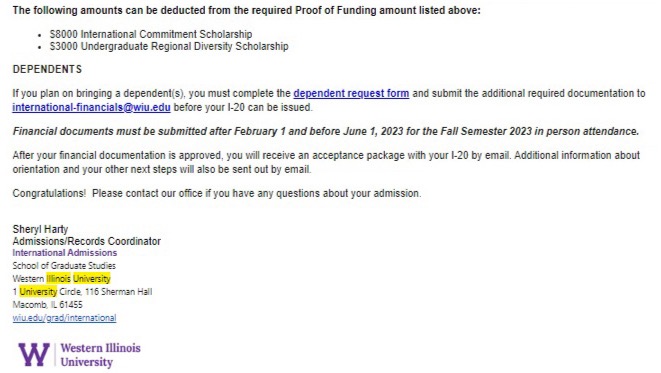Click the Congratulations closing sentence
Image resolution: width=661 pixels, height=373 pixels.
tap(217, 193)
